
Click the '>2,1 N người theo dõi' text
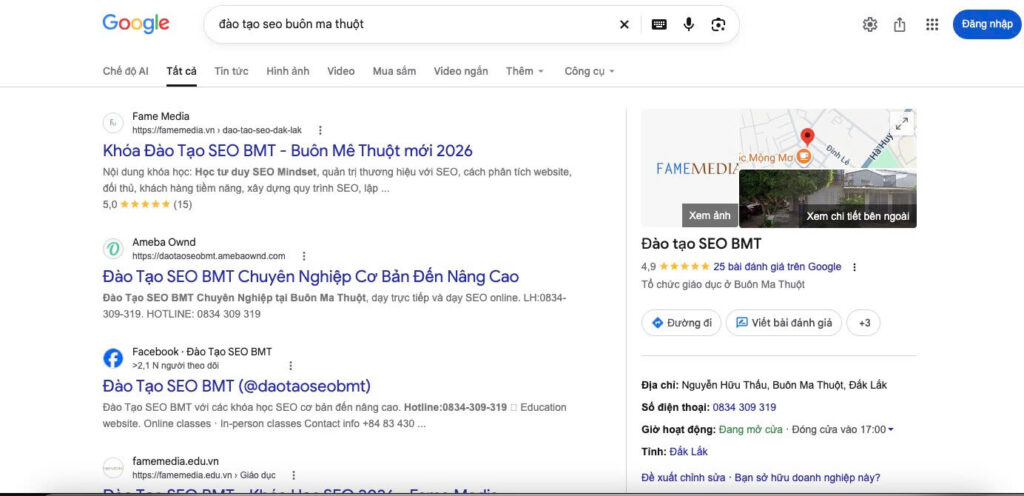[176, 365]
